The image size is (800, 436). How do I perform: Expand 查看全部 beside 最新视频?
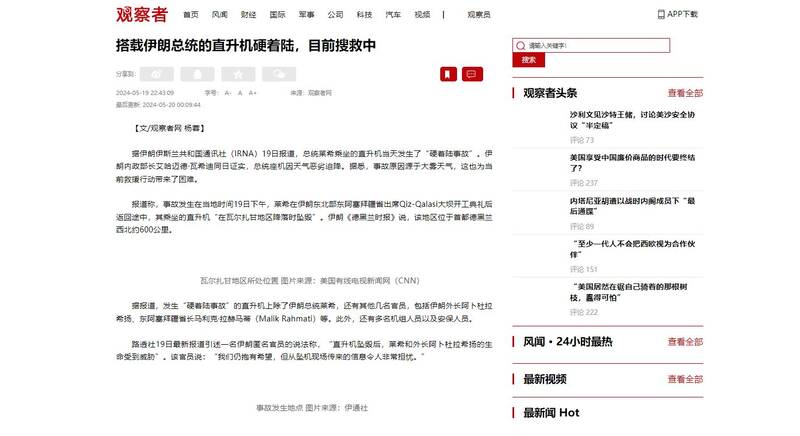685,379
